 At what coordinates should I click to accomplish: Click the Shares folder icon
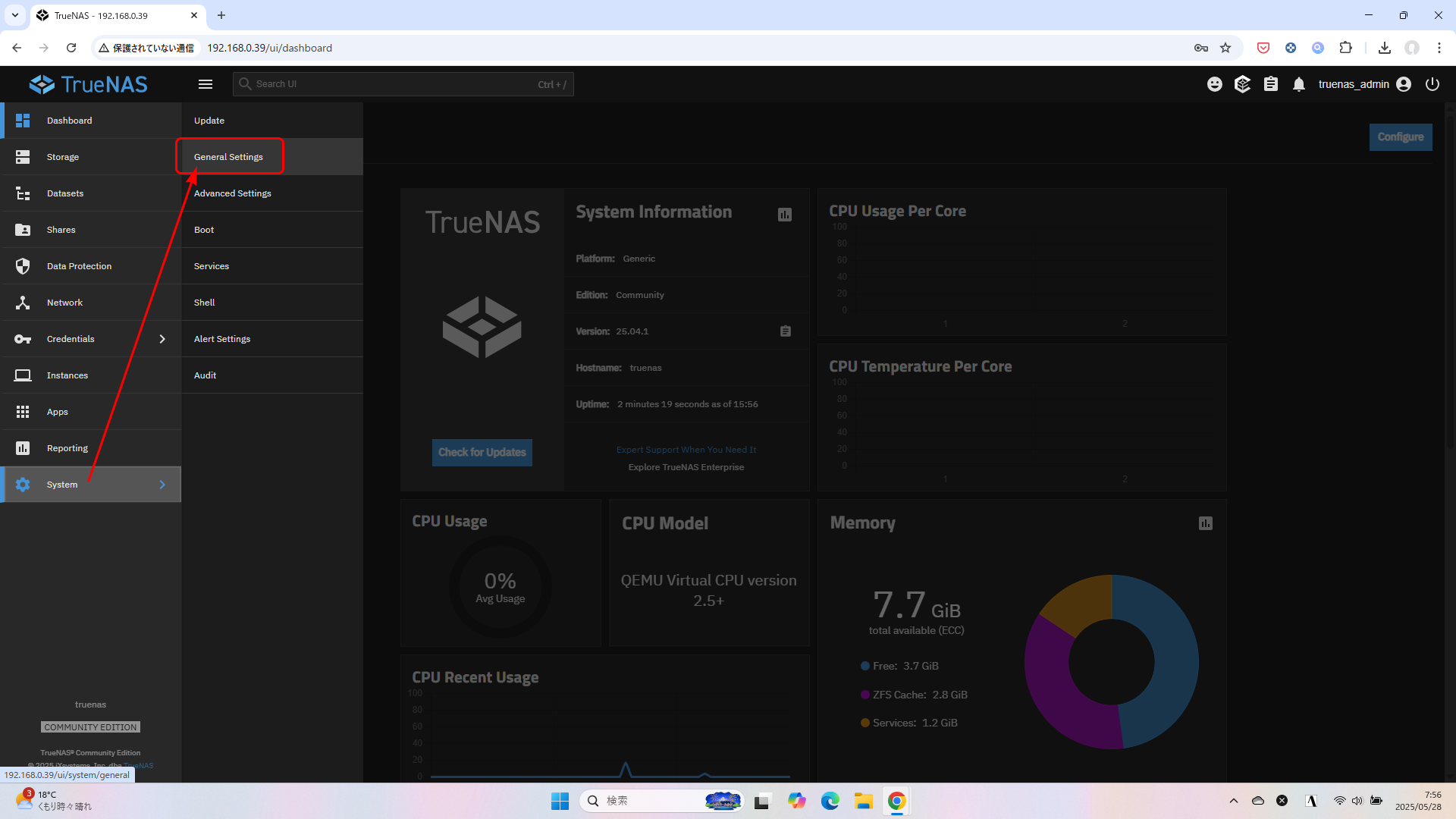point(23,230)
